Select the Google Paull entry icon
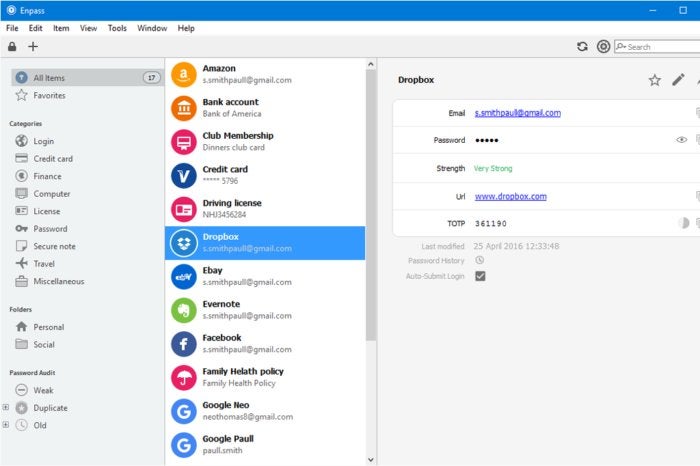The height and width of the screenshot is (466, 700). point(183,445)
